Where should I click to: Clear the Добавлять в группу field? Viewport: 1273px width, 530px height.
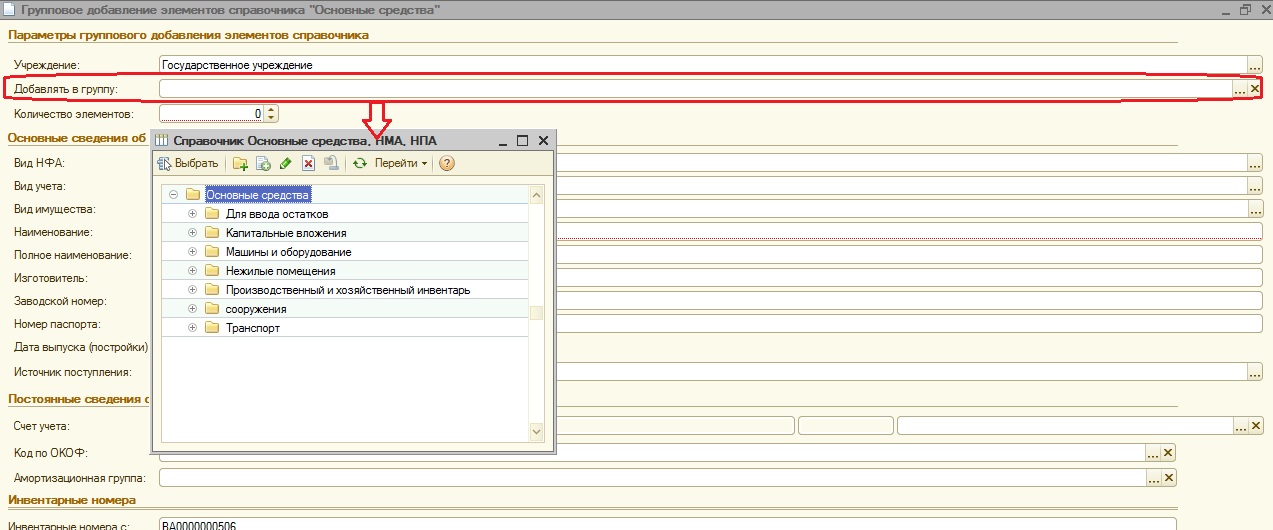(1255, 90)
